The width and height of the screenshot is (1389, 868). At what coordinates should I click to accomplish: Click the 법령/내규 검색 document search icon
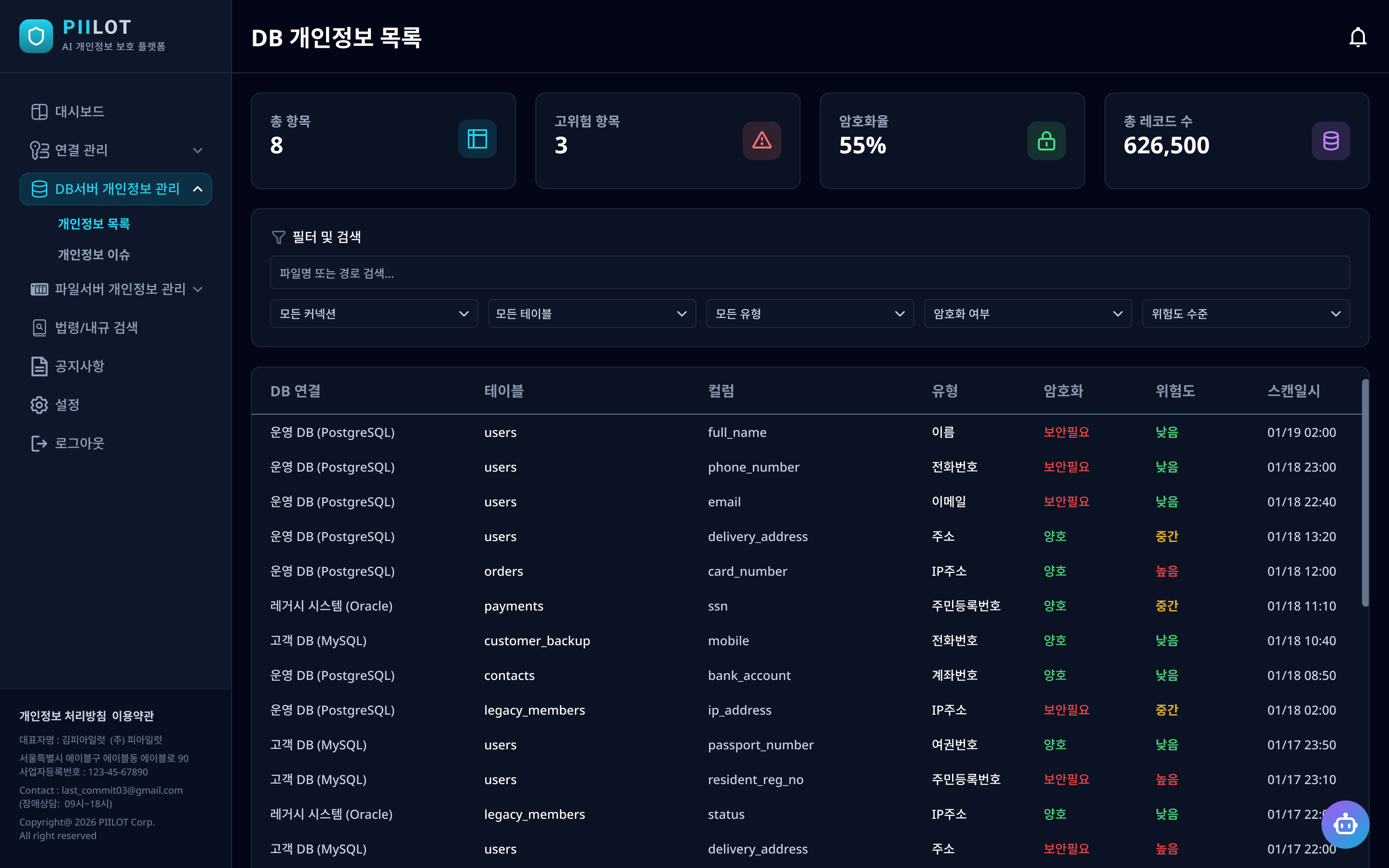(39, 327)
